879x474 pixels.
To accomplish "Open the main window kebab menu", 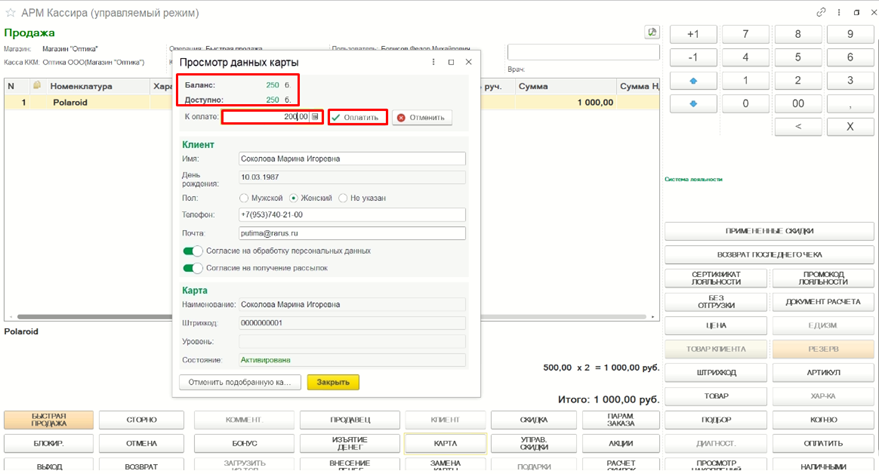I will 839,12.
